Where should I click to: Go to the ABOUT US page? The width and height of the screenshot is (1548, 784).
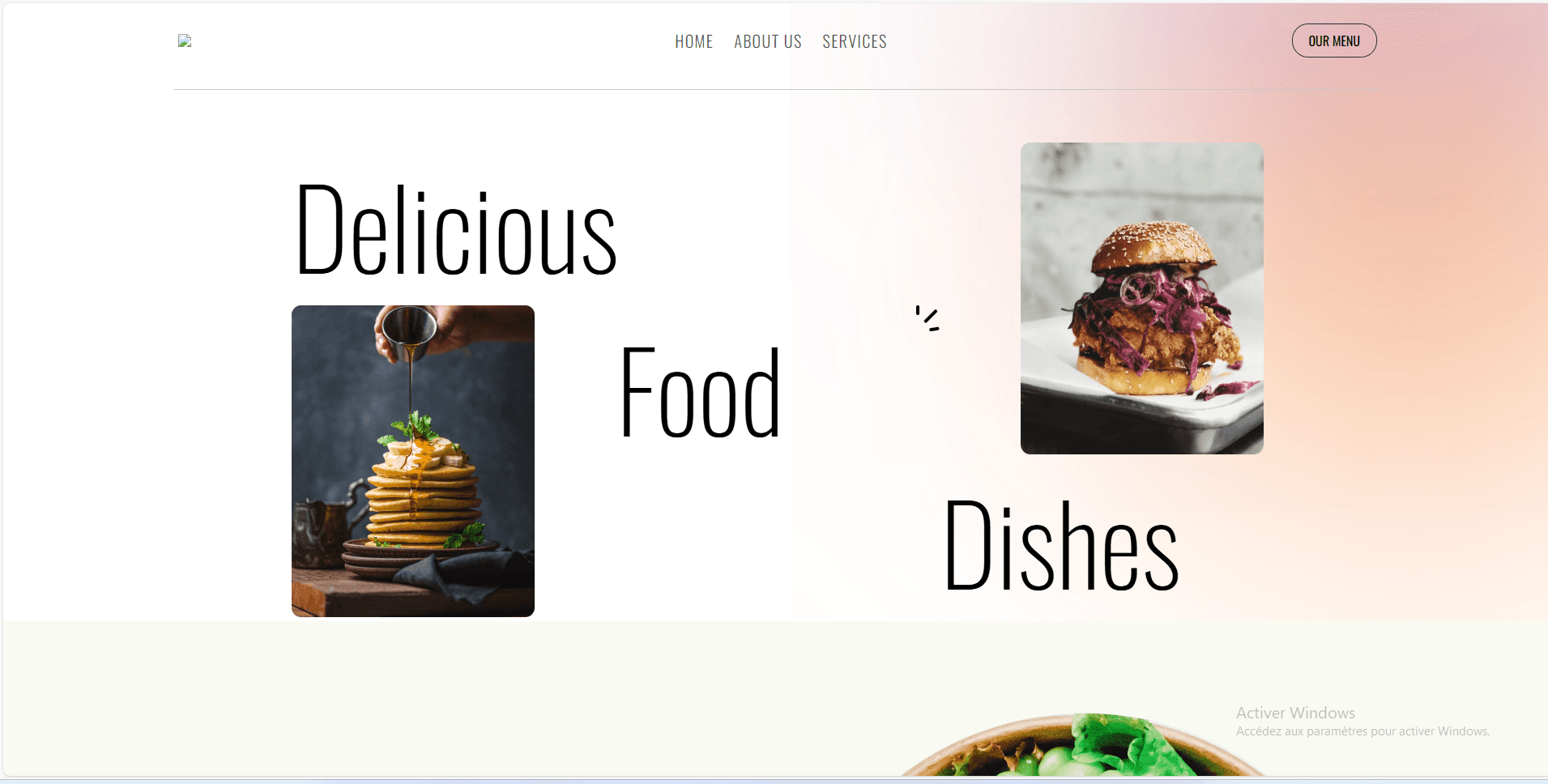[x=767, y=41]
